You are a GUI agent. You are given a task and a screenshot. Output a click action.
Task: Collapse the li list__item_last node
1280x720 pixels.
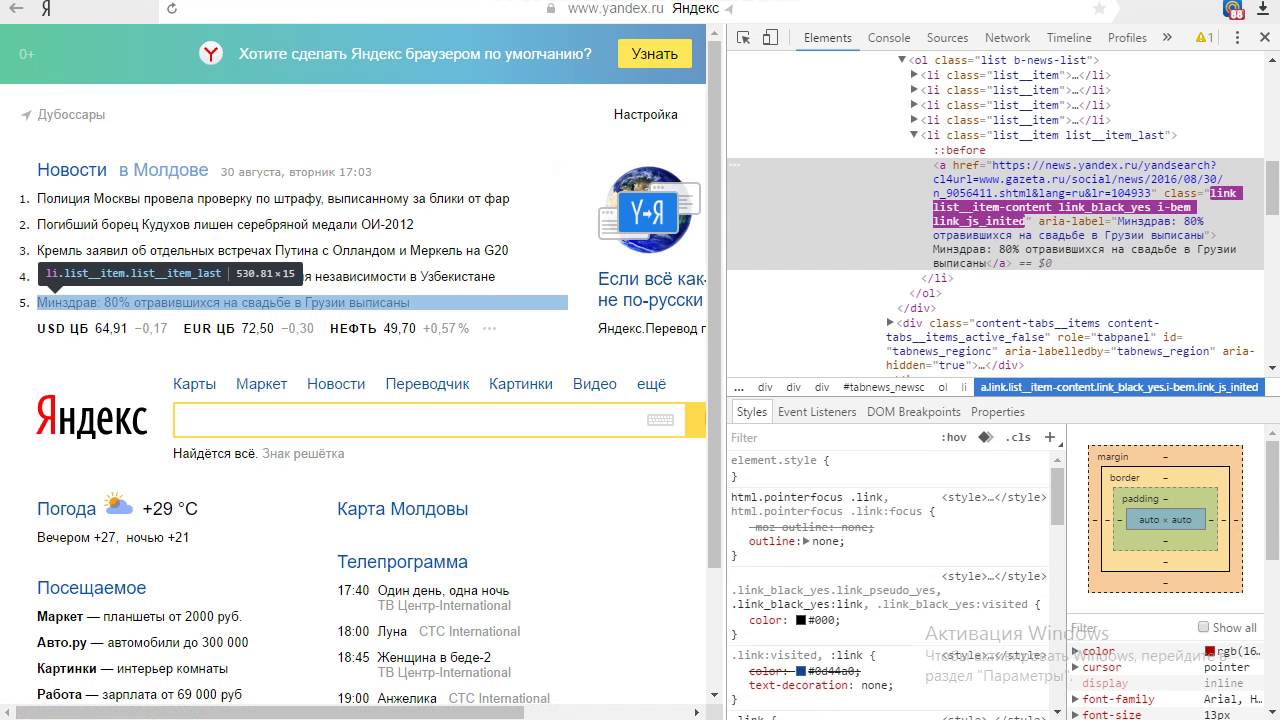914,135
